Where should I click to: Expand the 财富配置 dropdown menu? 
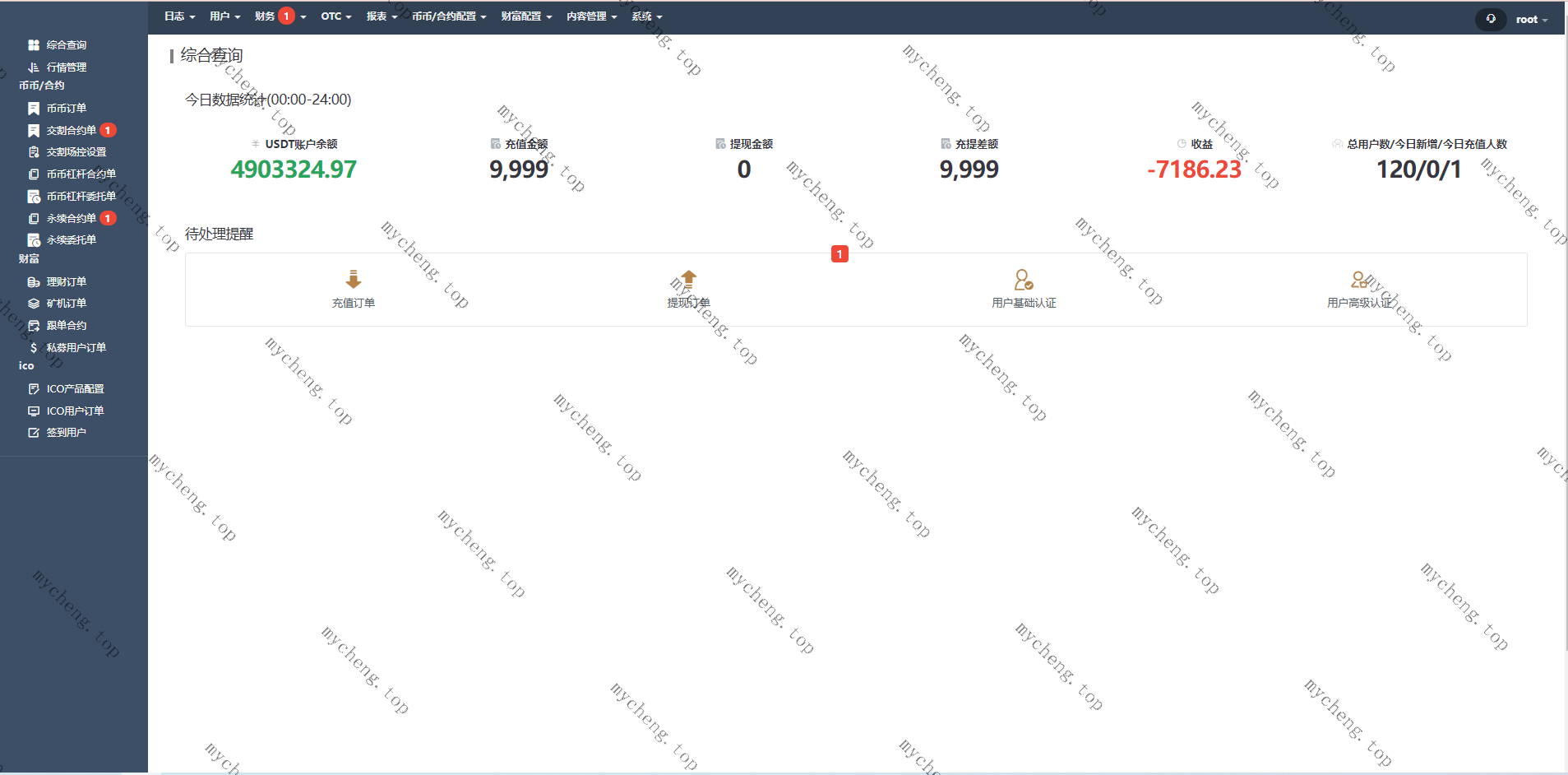pyautogui.click(x=526, y=16)
